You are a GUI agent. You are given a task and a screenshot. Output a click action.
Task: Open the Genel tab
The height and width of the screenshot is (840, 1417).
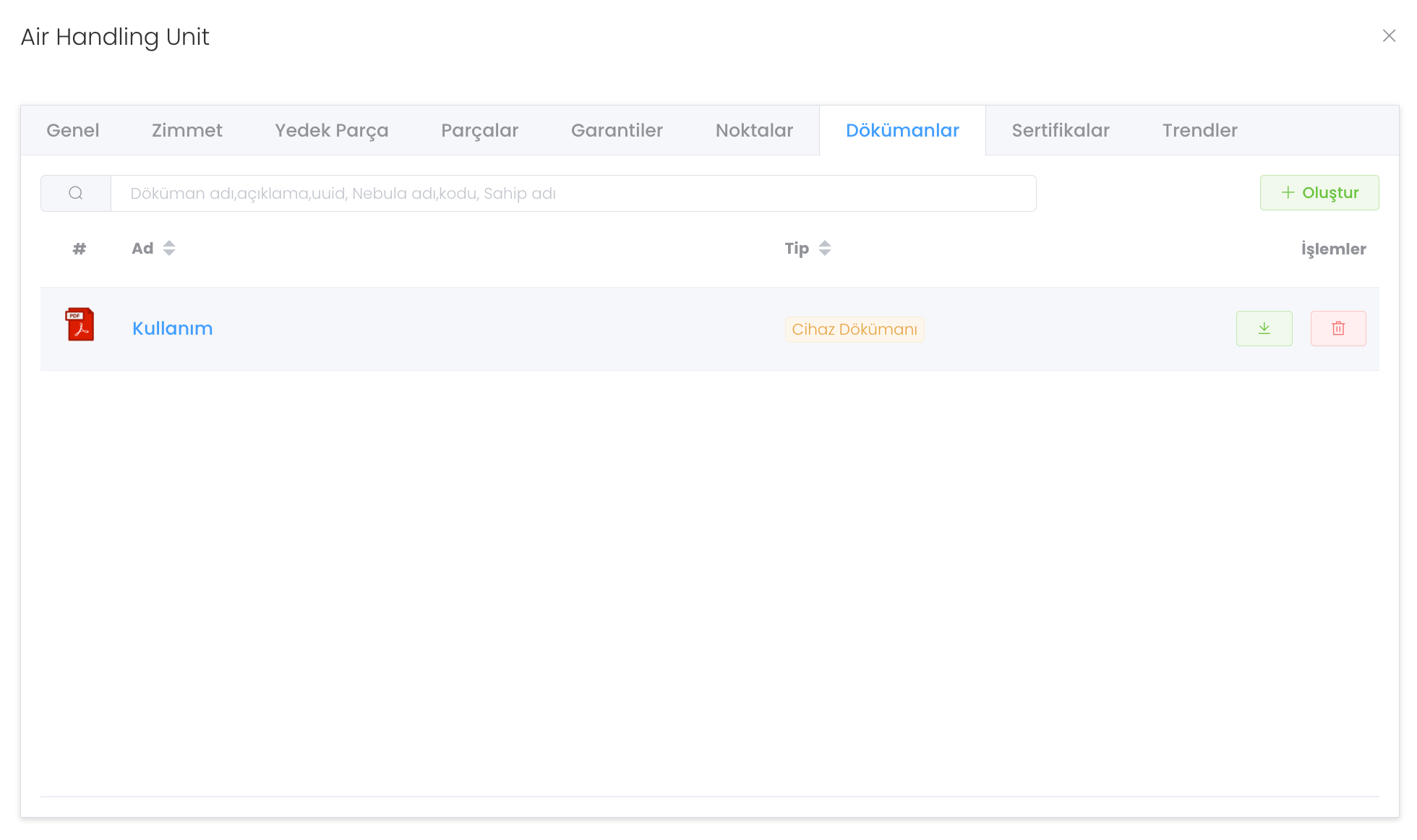coord(73,131)
